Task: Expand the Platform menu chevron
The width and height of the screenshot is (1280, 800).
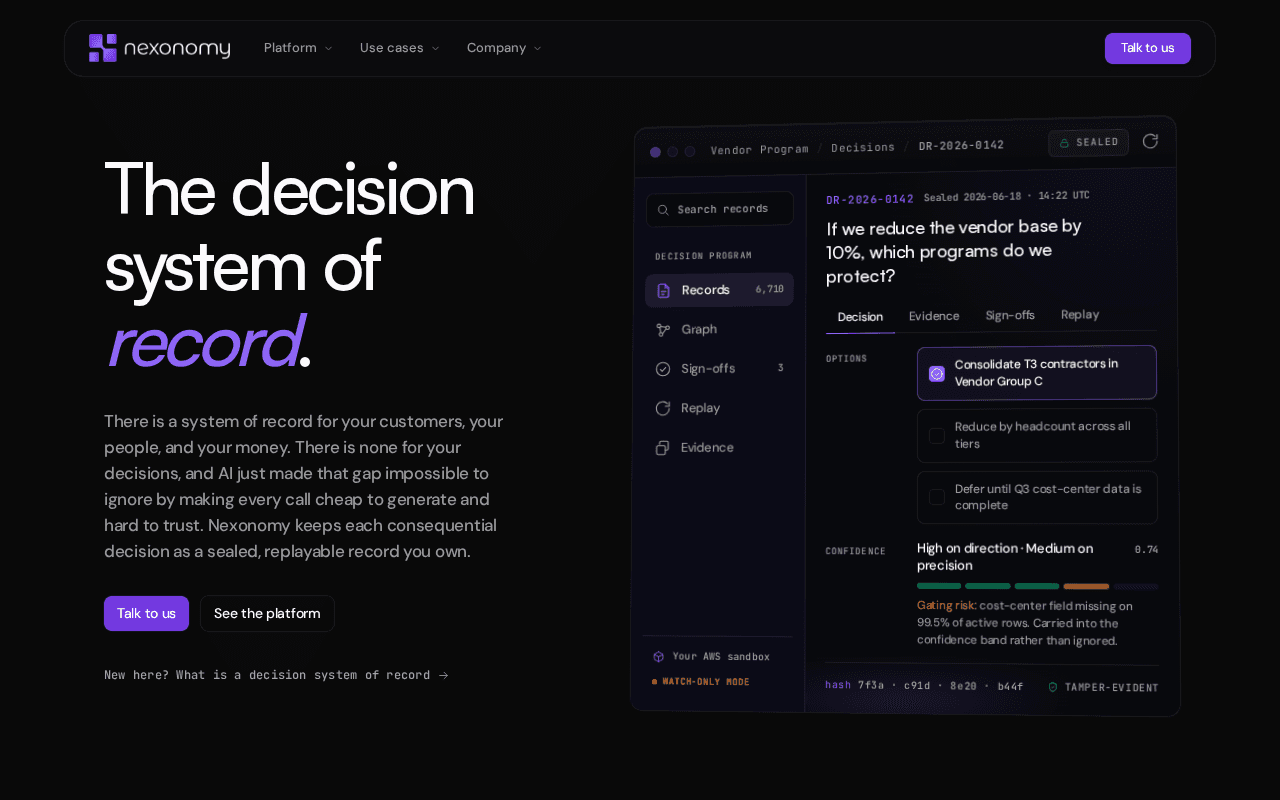Action: 328,48
